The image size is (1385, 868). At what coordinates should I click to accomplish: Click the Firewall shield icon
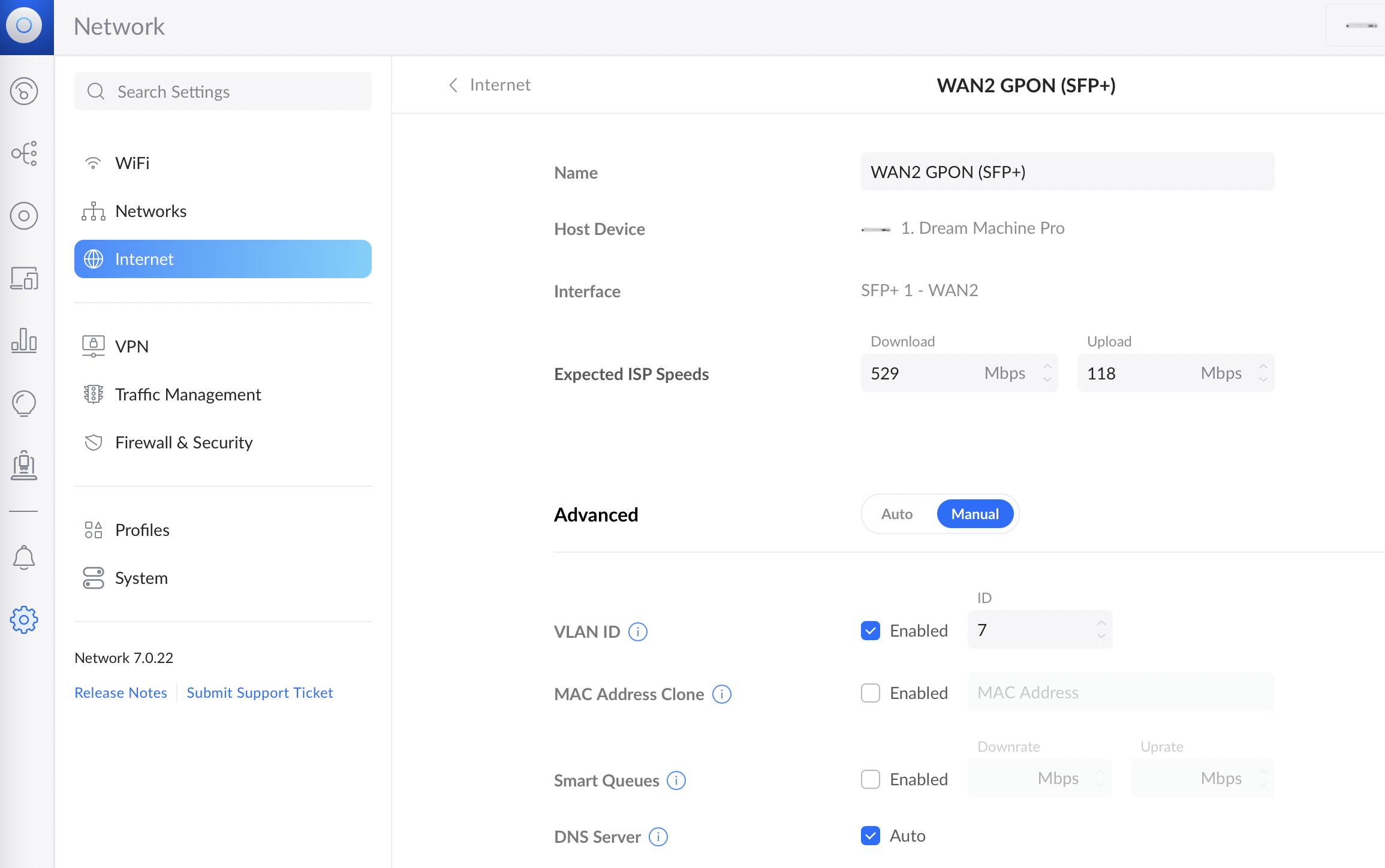tap(94, 442)
